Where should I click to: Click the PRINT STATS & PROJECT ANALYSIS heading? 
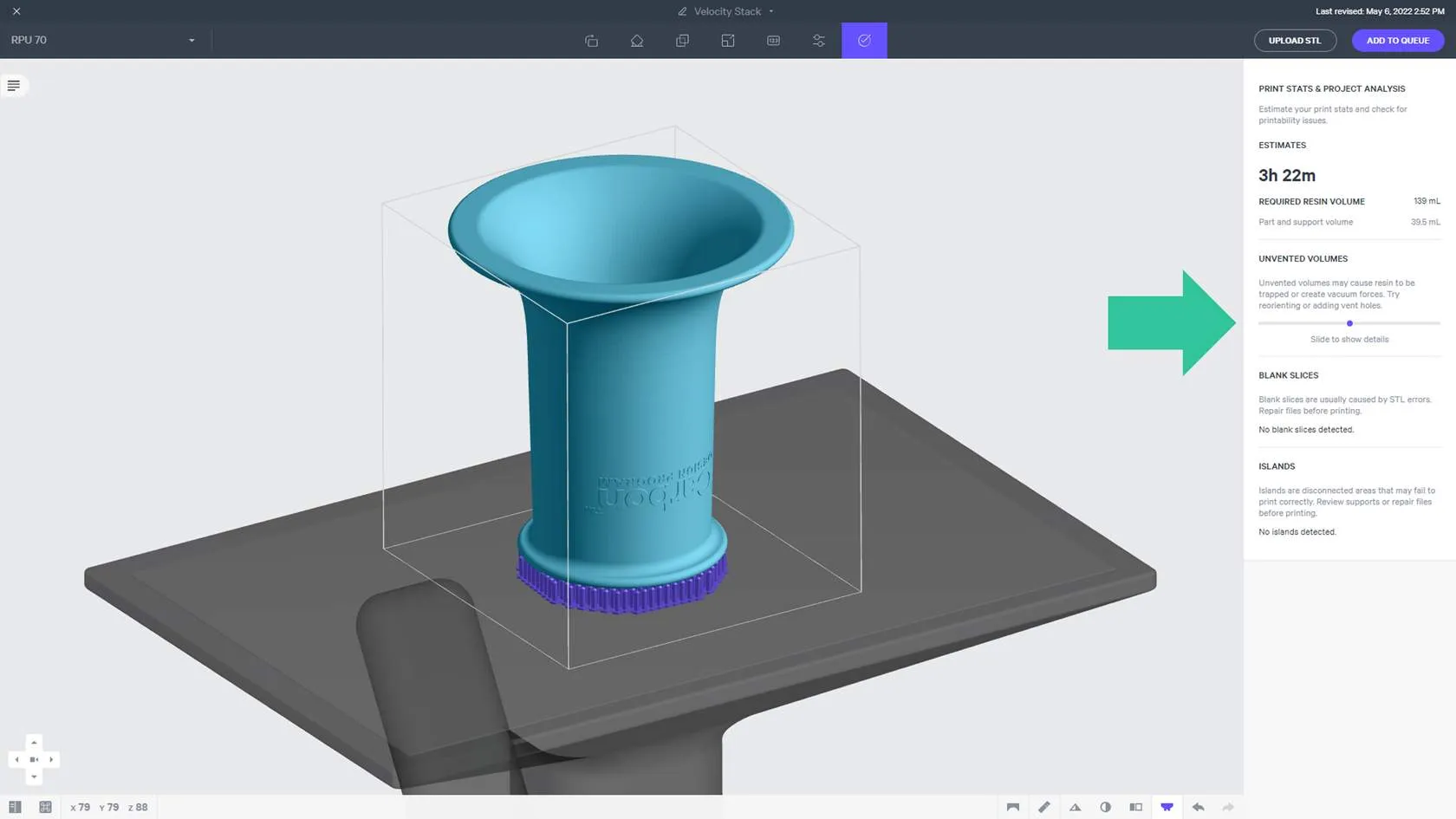point(1332,88)
